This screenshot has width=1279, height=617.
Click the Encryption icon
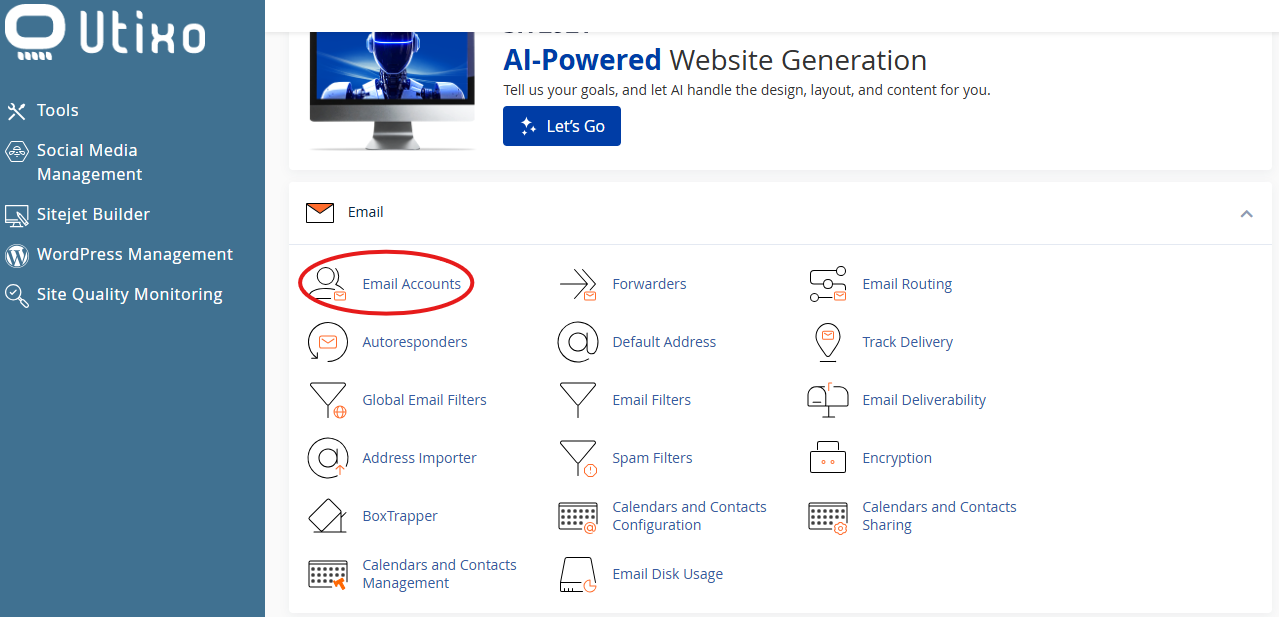[827, 459]
